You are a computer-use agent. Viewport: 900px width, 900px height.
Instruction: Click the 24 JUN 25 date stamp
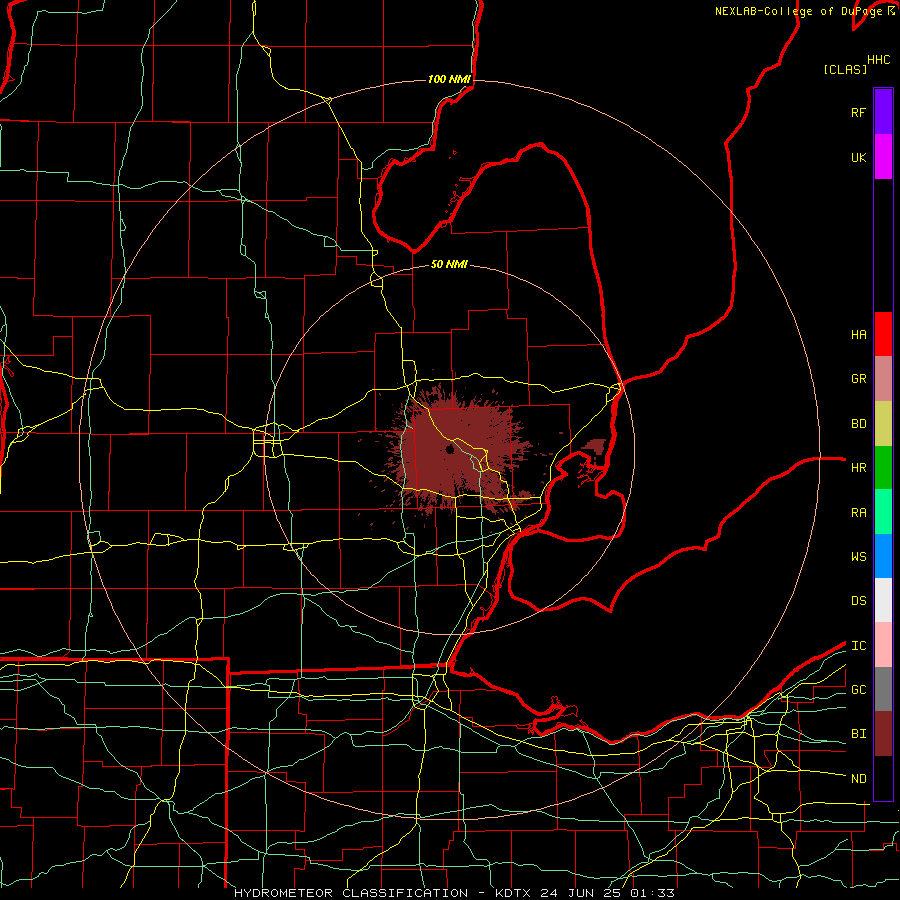tap(581, 893)
